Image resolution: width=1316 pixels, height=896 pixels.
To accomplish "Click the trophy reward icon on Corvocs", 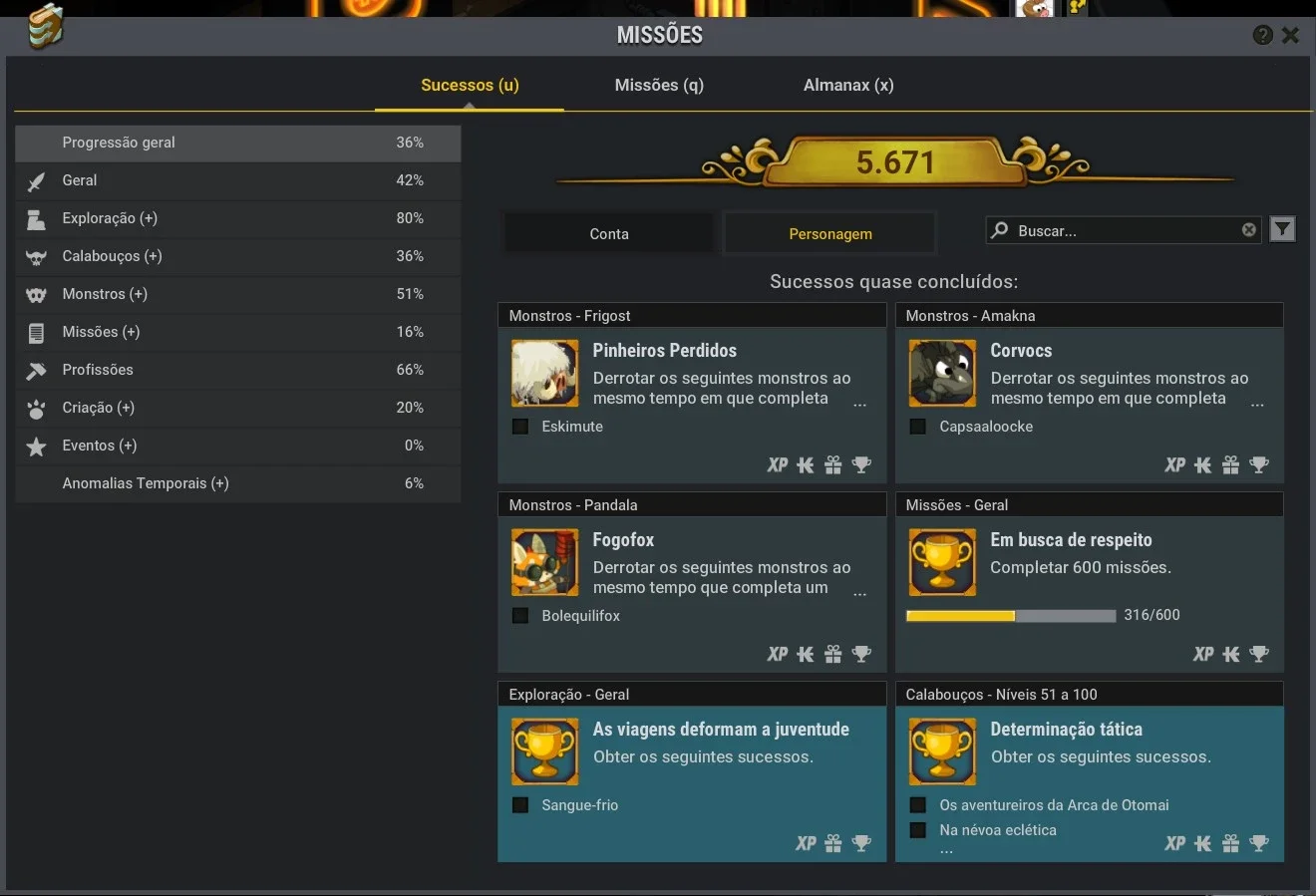I will point(1259,464).
